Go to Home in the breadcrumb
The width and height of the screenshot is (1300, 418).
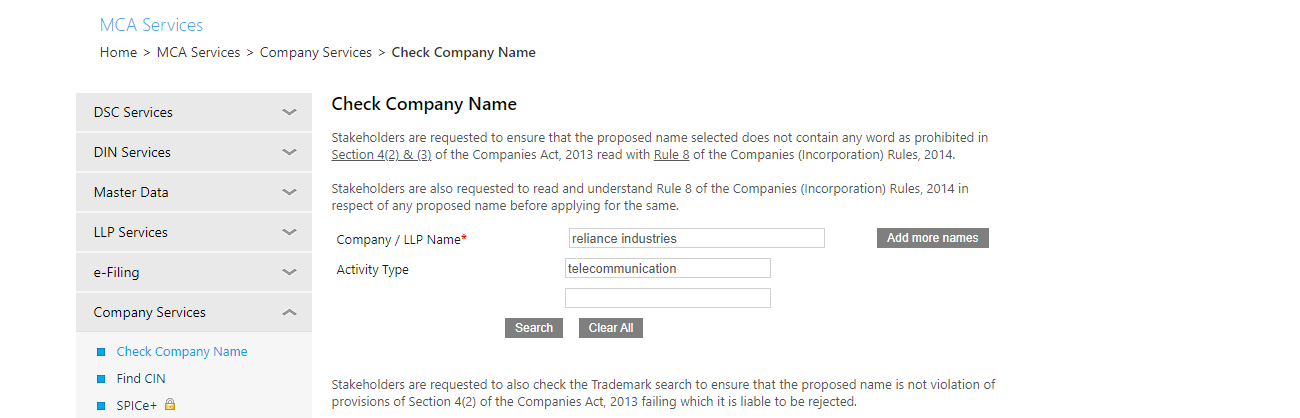click(x=118, y=52)
